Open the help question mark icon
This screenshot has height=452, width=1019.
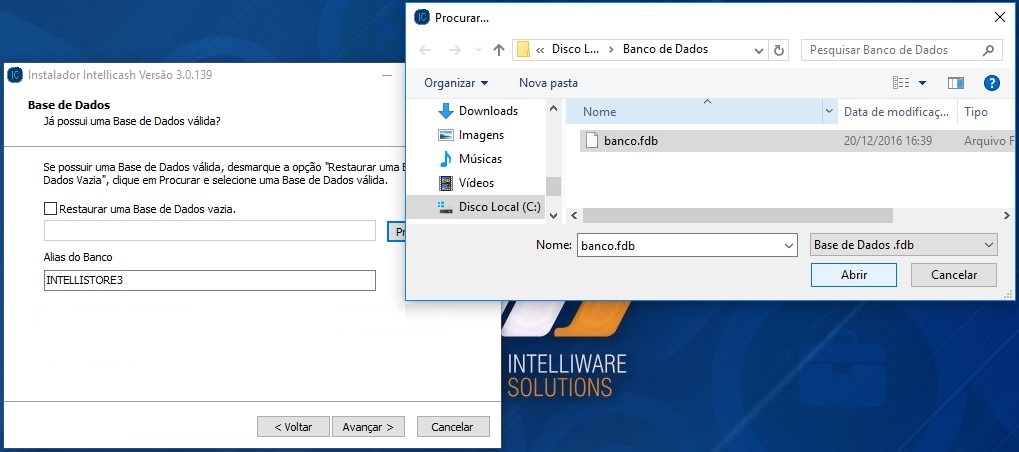tap(991, 82)
